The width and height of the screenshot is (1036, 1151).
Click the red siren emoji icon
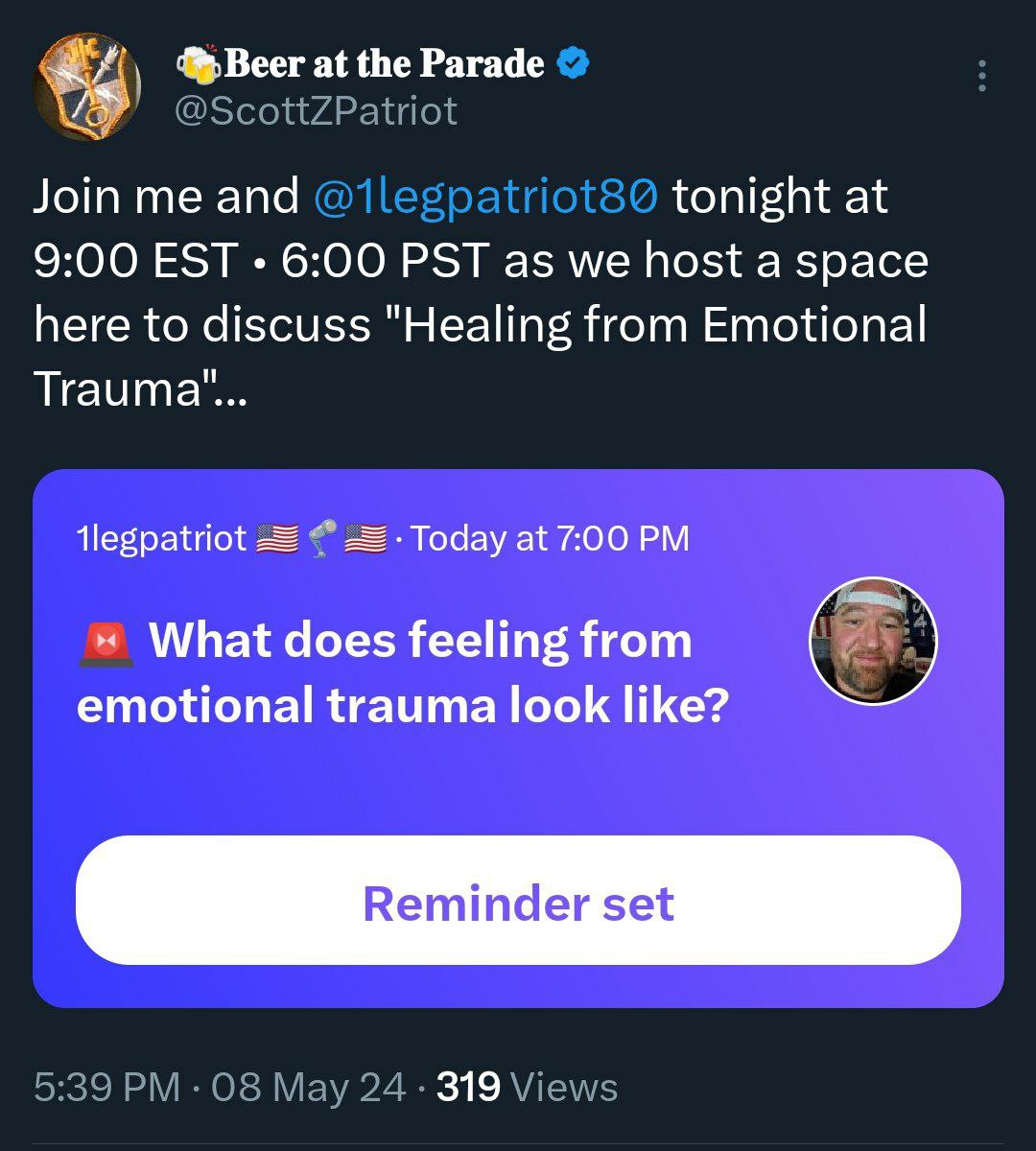(x=106, y=642)
